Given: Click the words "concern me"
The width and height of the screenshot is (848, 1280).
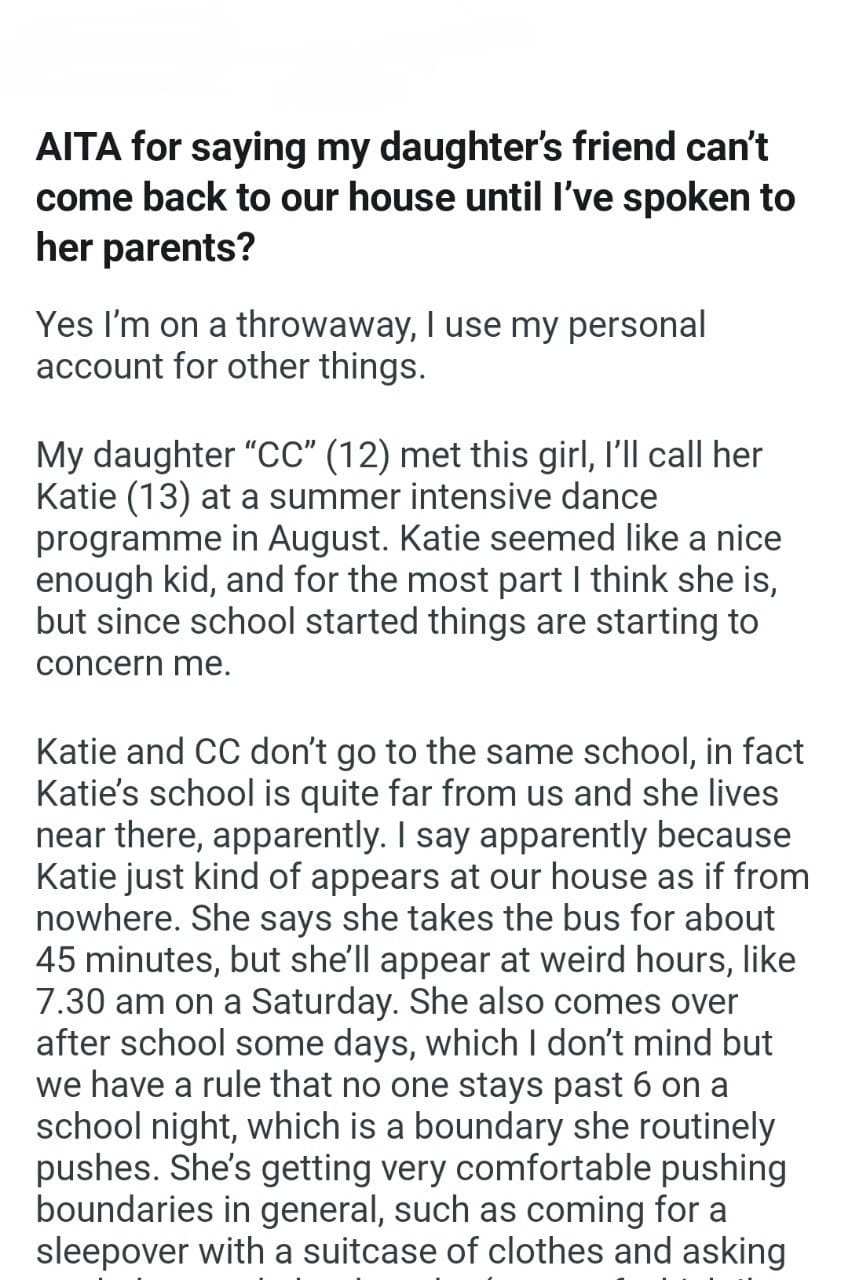Looking at the screenshot, I should pos(133,664).
